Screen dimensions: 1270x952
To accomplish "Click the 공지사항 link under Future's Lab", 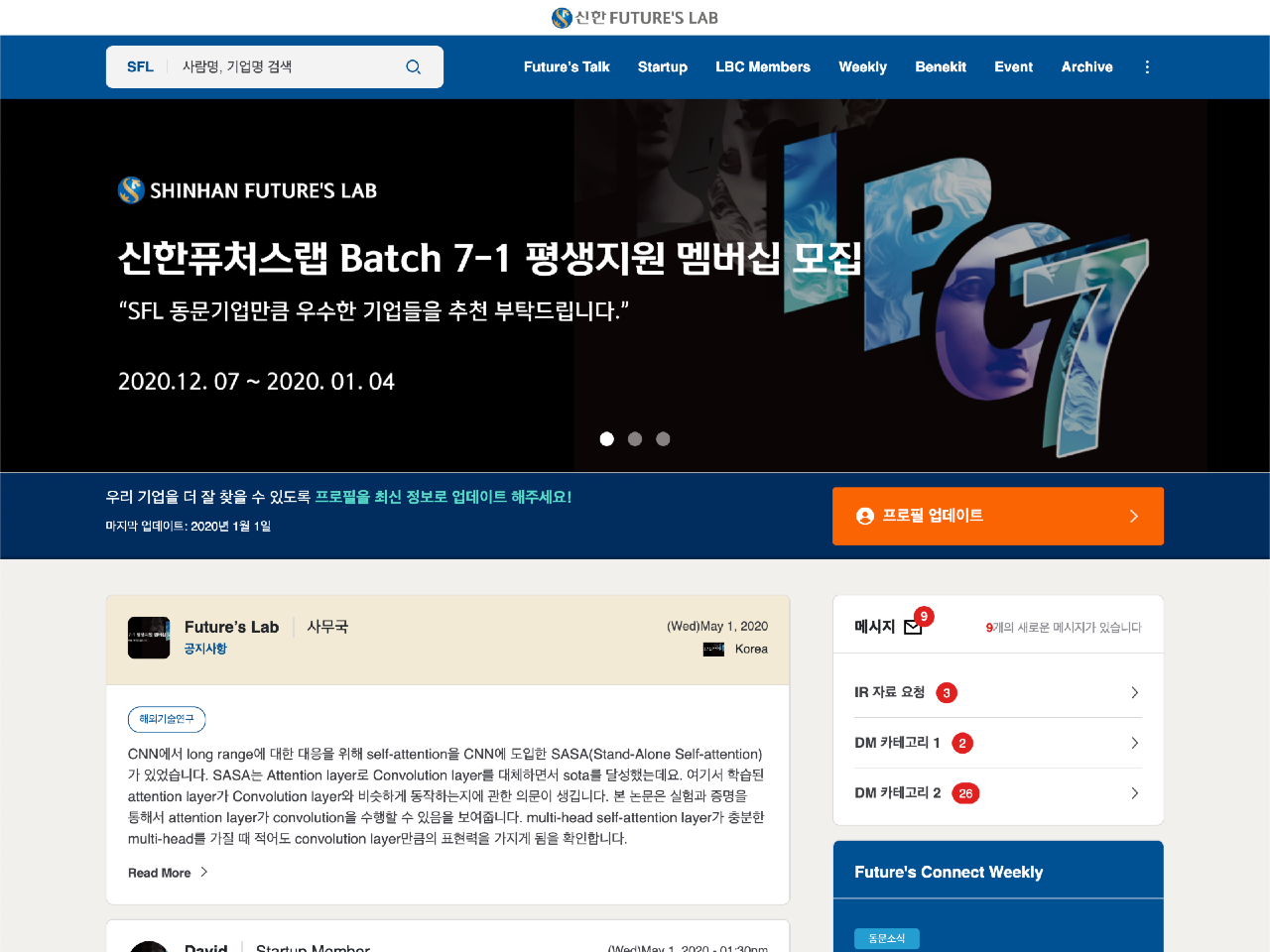I will pos(205,649).
